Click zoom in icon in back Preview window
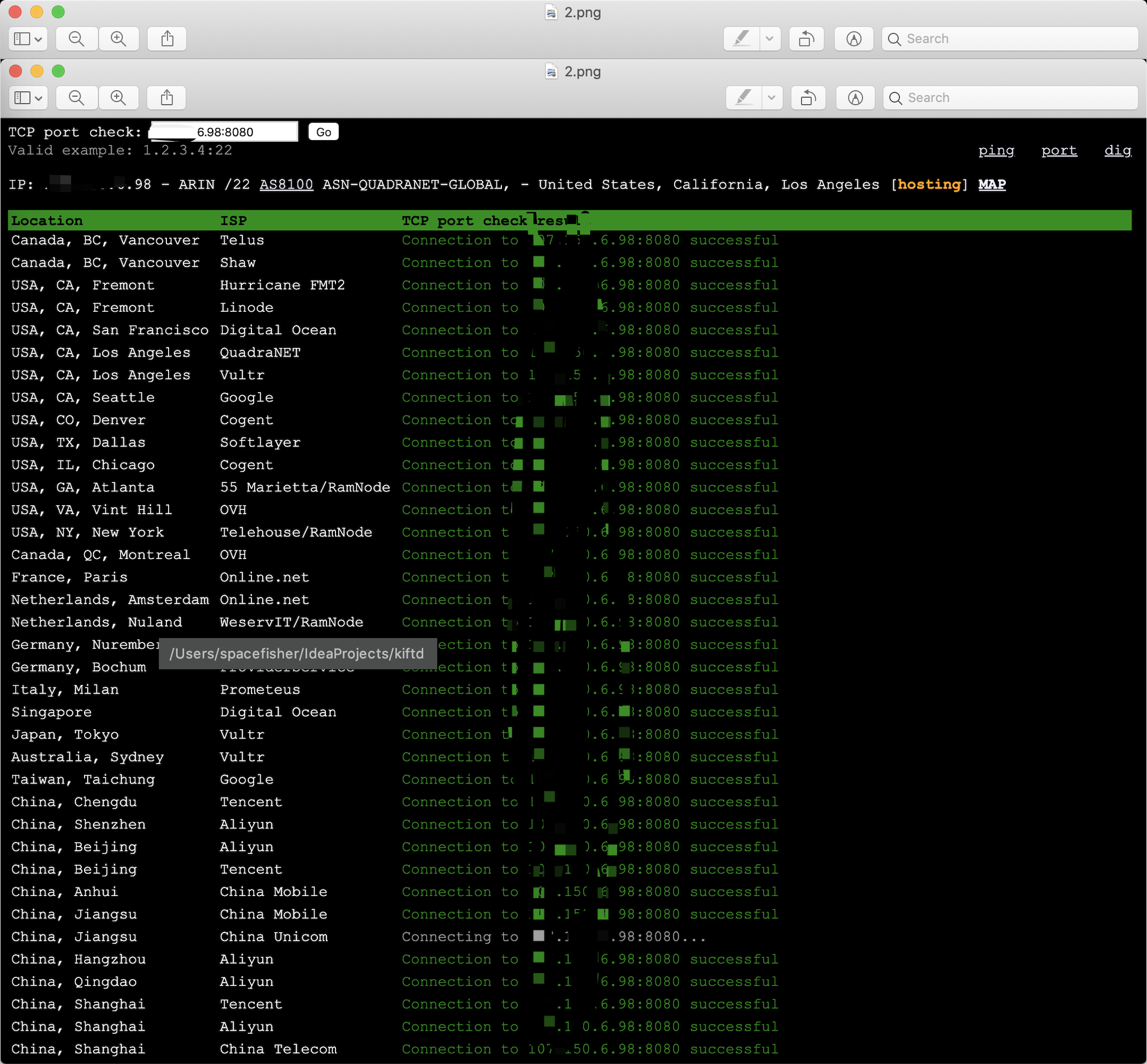This screenshot has width=1147, height=1064. point(118,39)
